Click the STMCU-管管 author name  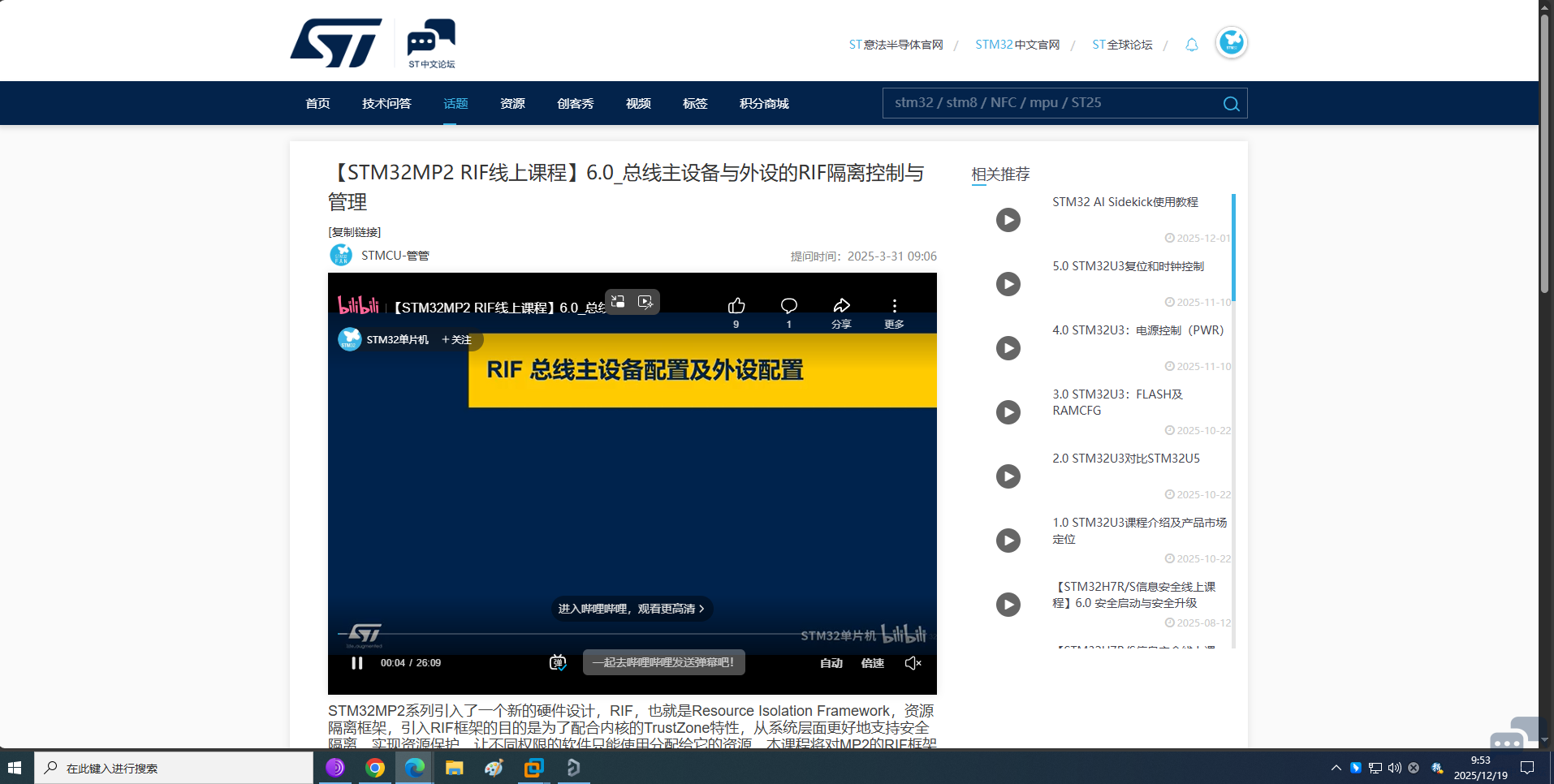395,255
